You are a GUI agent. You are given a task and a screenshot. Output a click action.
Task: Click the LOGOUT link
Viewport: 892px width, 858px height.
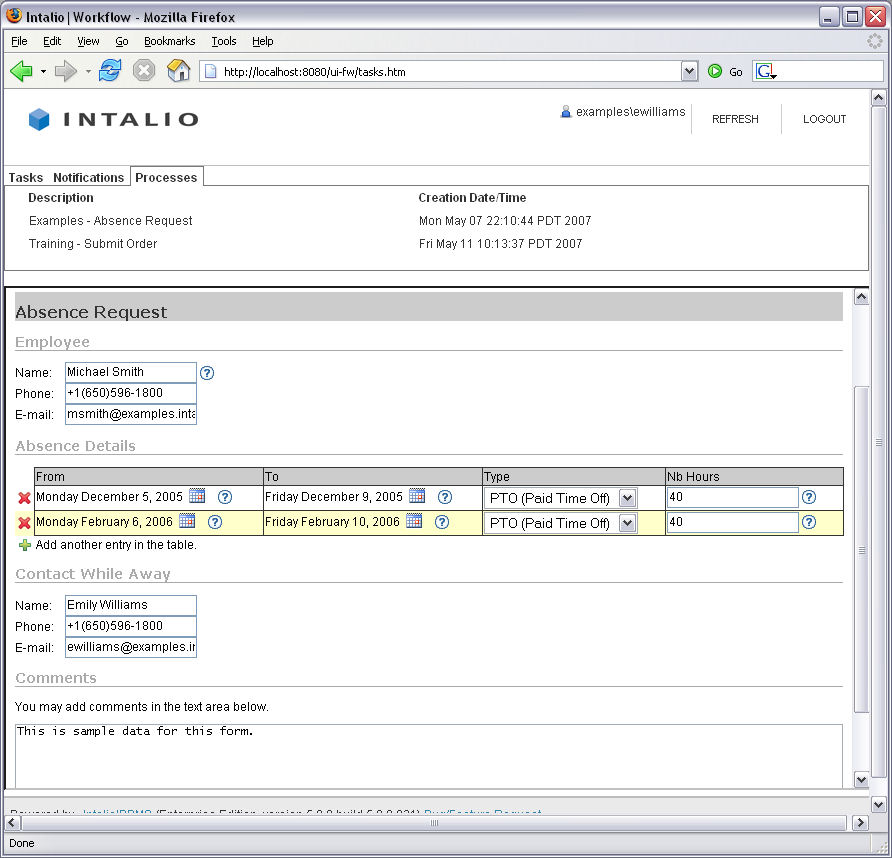824,119
